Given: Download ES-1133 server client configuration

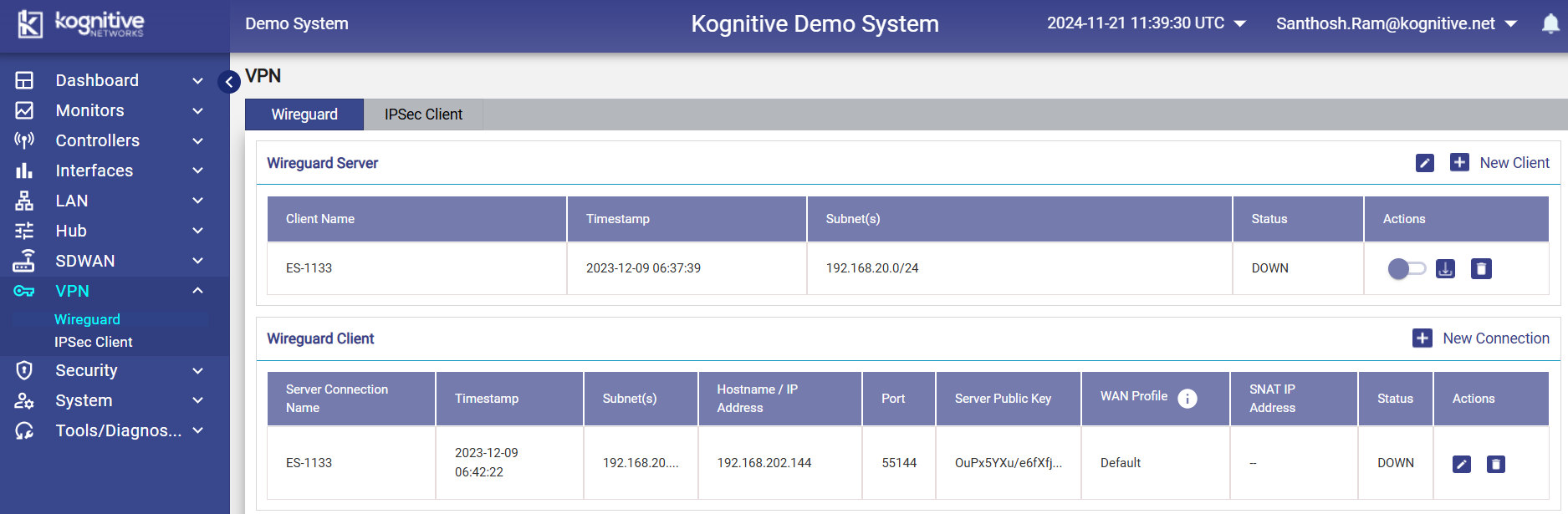Looking at the screenshot, I should 1445,268.
